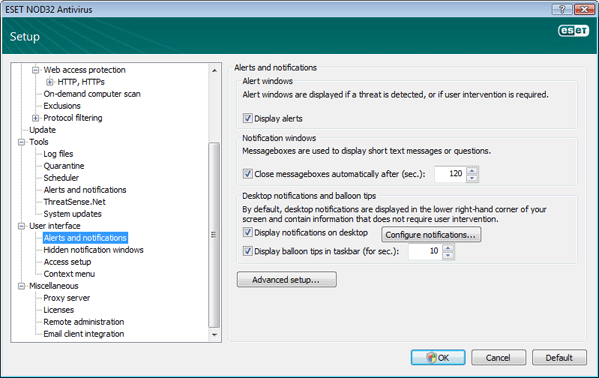This screenshot has width=599, height=378.
Task: Open ThreatSense.Net settings
Action: 74,202
